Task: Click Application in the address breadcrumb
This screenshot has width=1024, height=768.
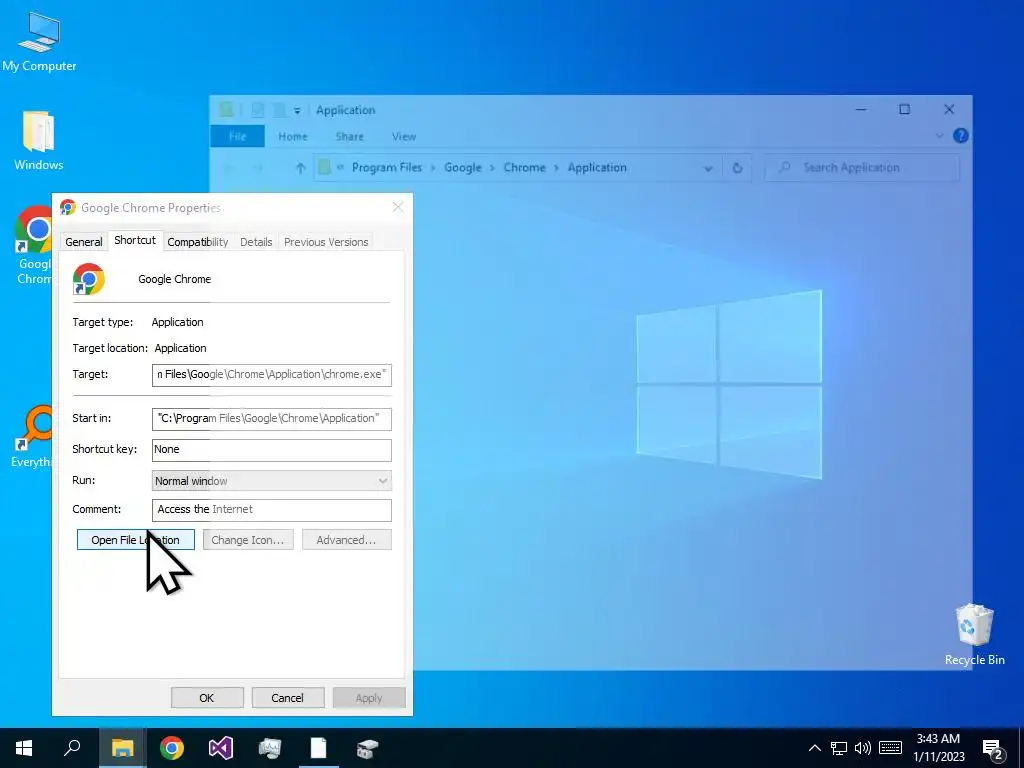Action: [x=597, y=168]
